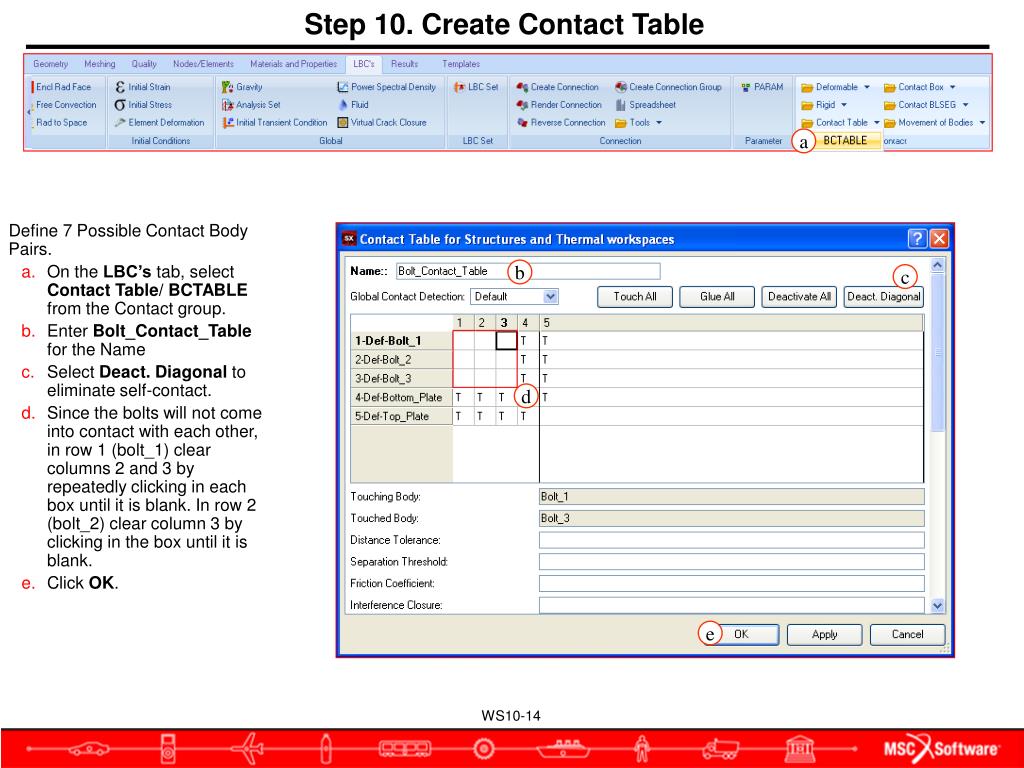Screen dimensions: 1024x768
Task: Click the Contact Box folder icon
Action: [889, 88]
